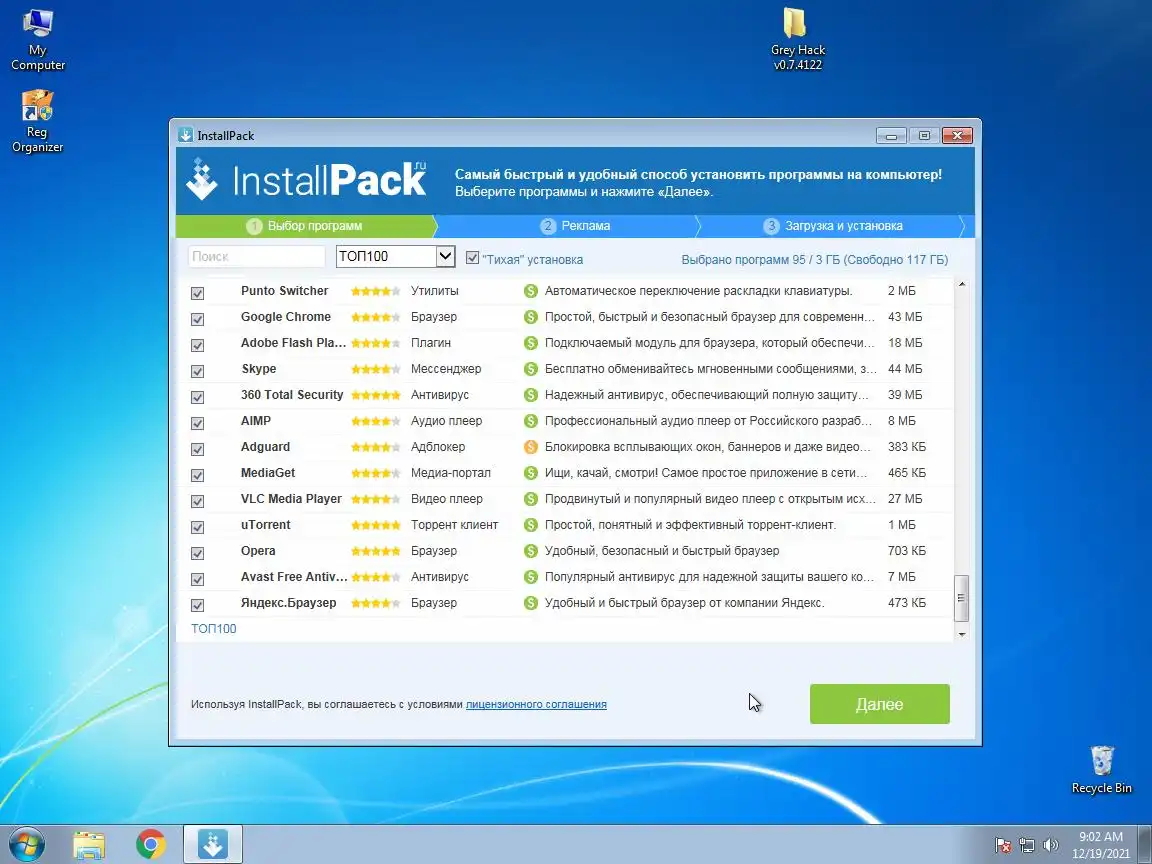The image size is (1152, 864).
Task: Click the Далее button
Action: [879, 704]
